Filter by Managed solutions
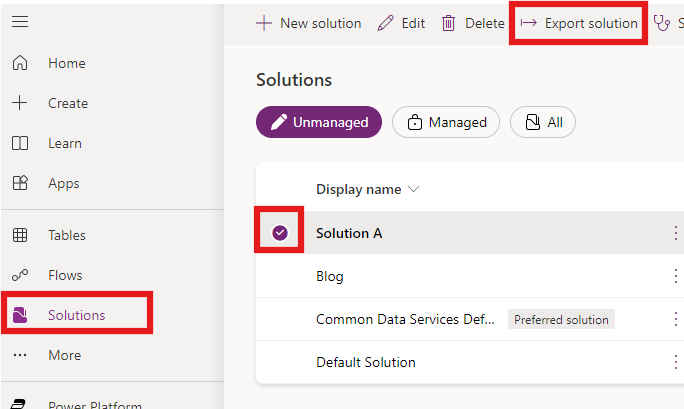 [446, 122]
